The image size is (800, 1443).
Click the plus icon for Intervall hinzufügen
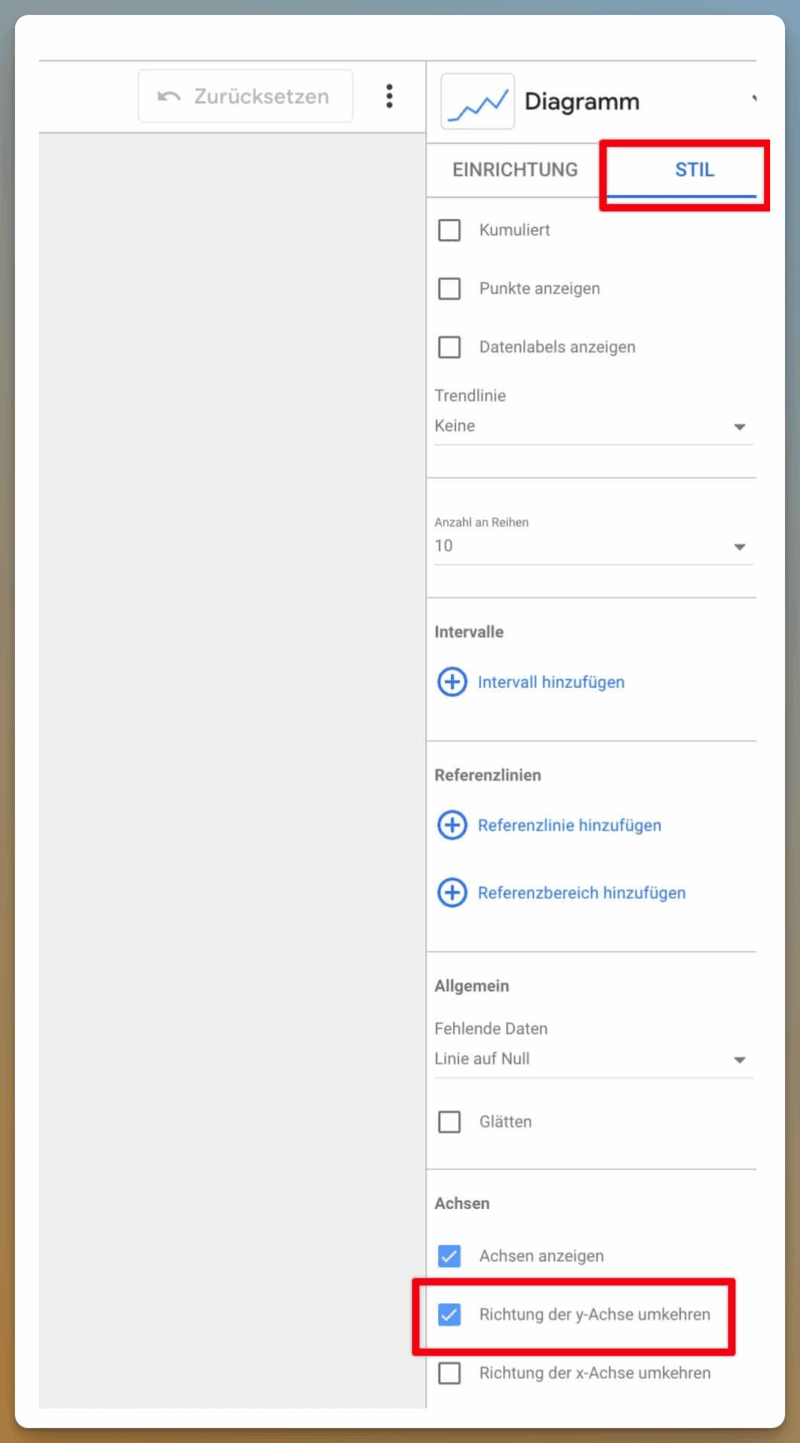[x=452, y=682]
